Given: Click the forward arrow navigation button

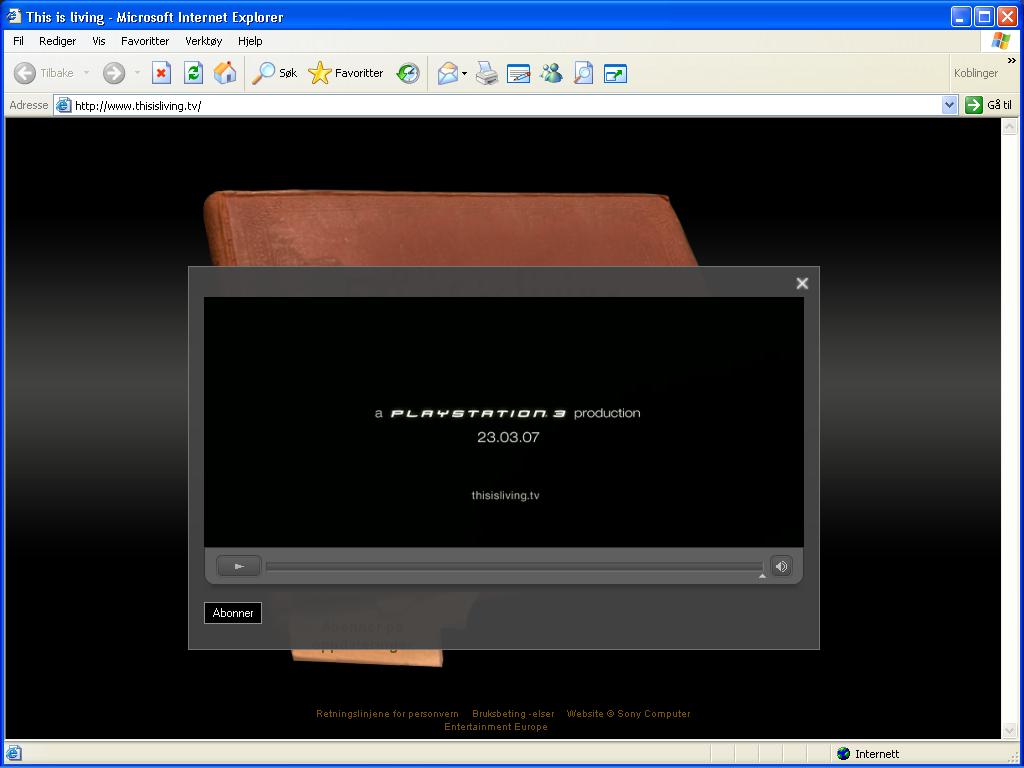Looking at the screenshot, I should [x=114, y=73].
